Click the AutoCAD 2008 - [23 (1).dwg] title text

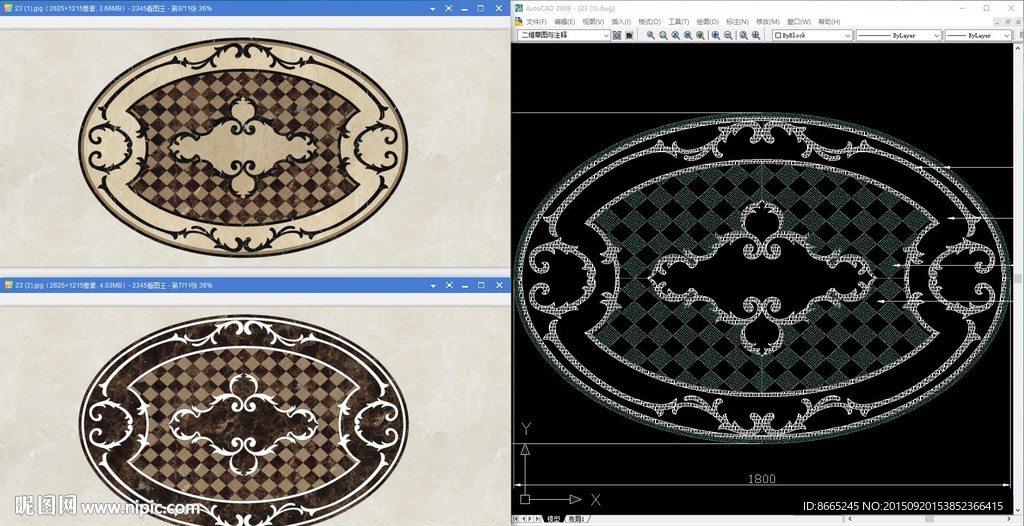[571, 8]
